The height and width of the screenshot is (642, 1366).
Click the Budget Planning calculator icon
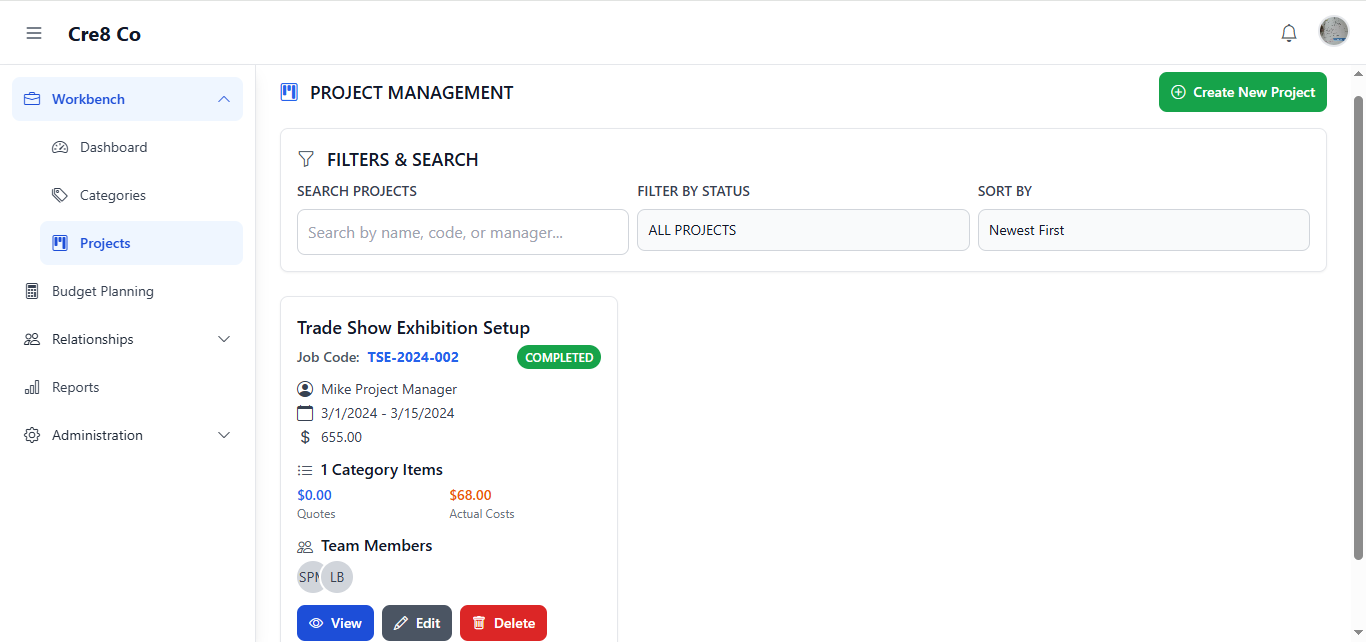[32, 291]
